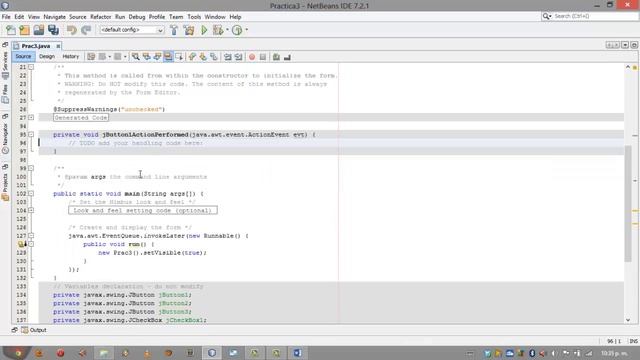Image resolution: width=640 pixels, height=360 pixels.
Task: Open the File menu
Action: (6, 17)
